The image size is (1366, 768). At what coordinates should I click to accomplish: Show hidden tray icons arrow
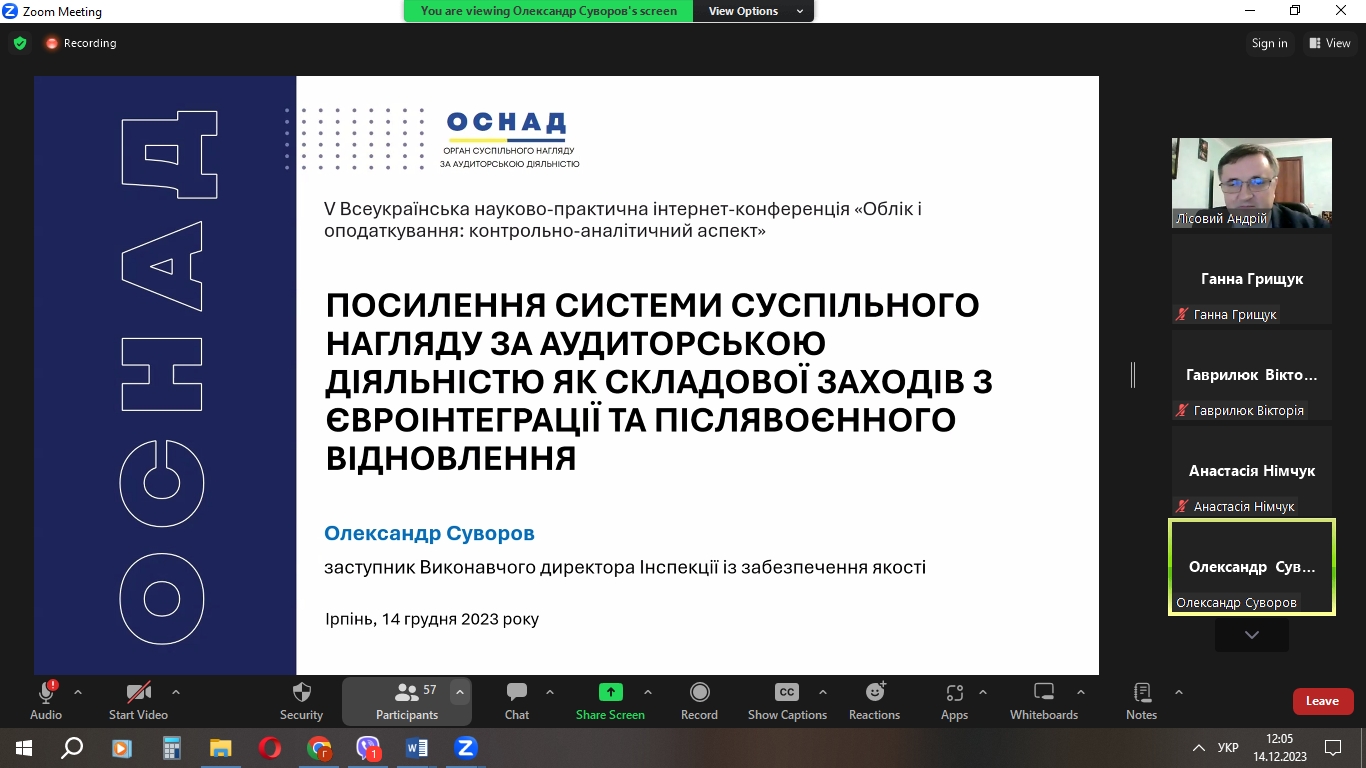click(x=1199, y=748)
